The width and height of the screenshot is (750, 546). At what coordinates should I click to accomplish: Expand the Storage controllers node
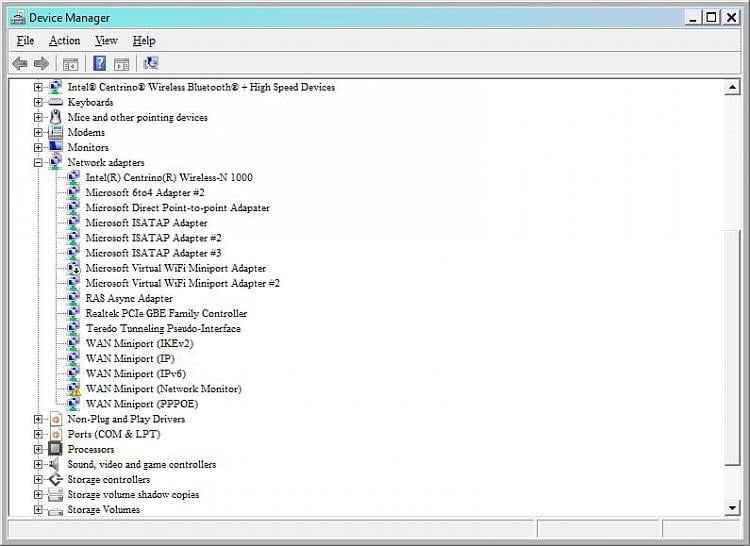(38, 480)
